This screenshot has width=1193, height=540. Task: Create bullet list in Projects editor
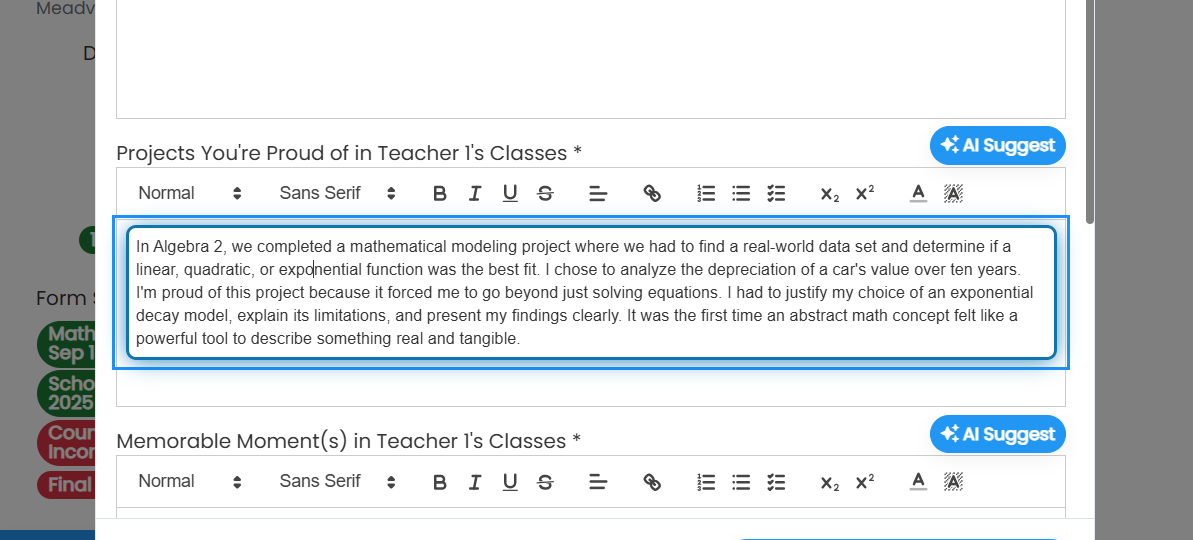(741, 193)
